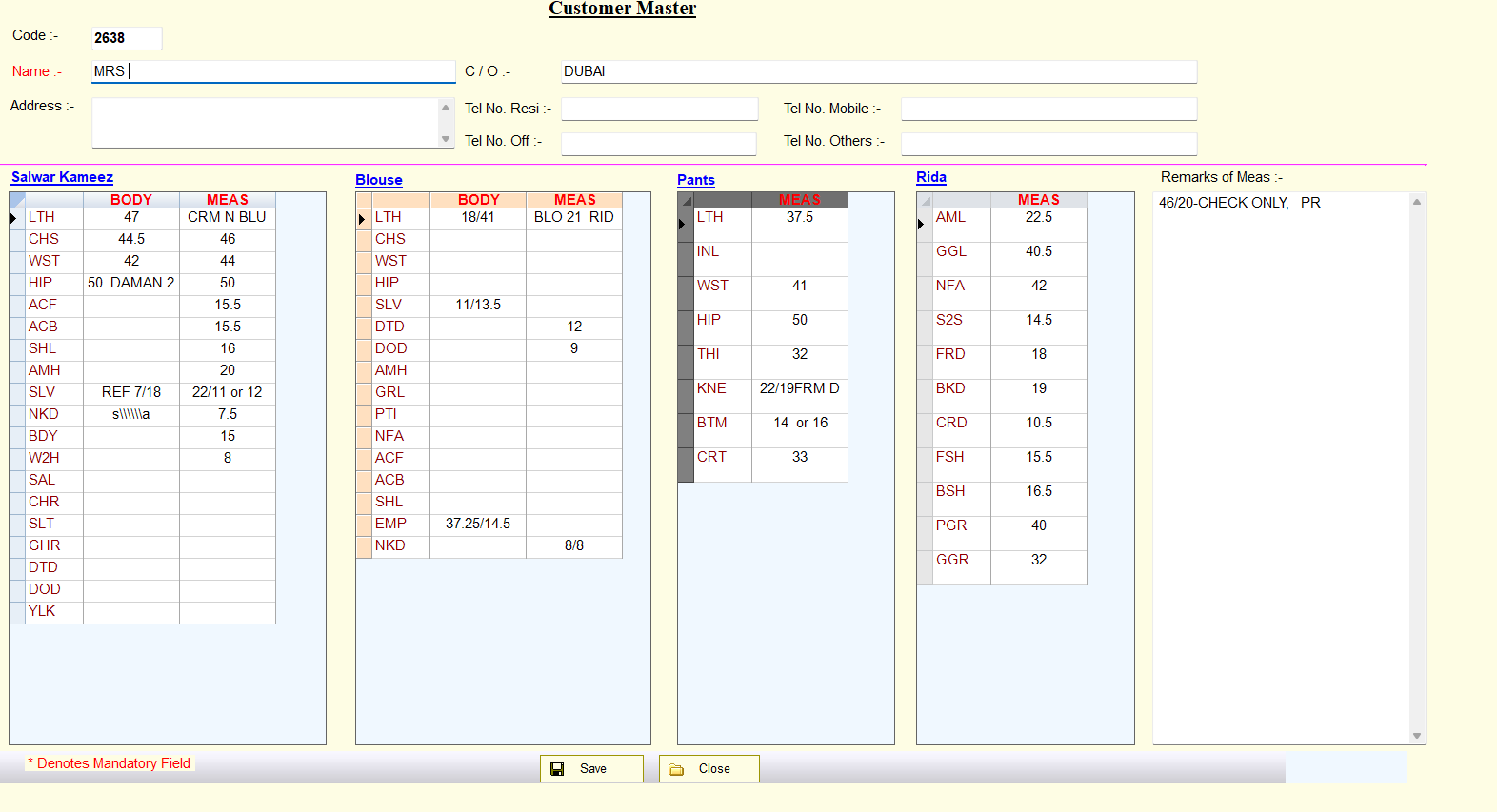
Task: Select all rows via Pants grid corner
Action: 686,200
